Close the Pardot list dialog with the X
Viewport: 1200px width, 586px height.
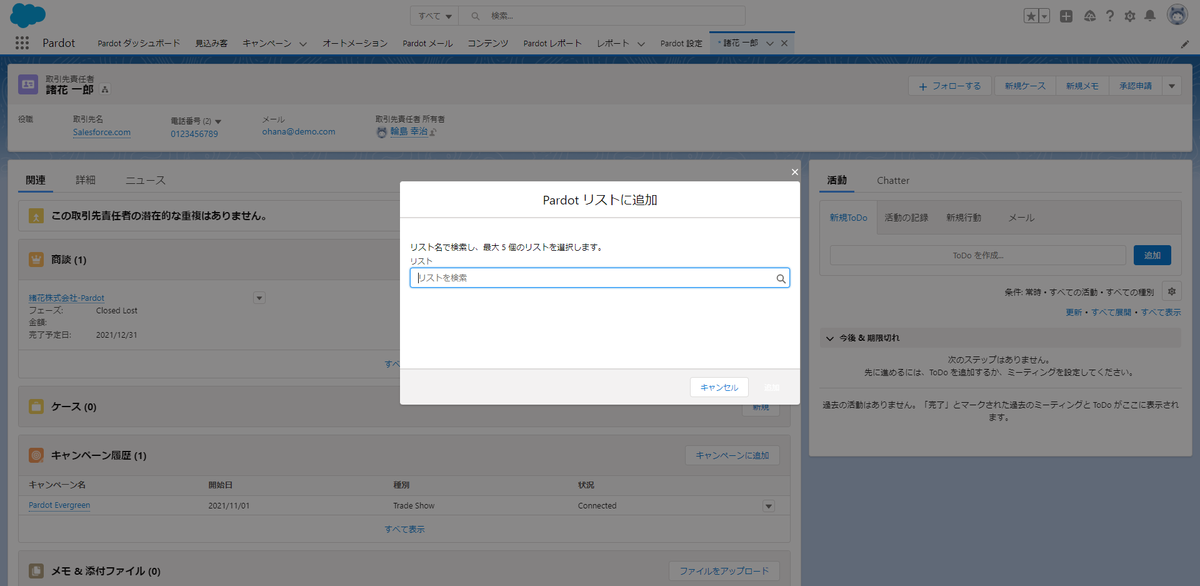[795, 173]
